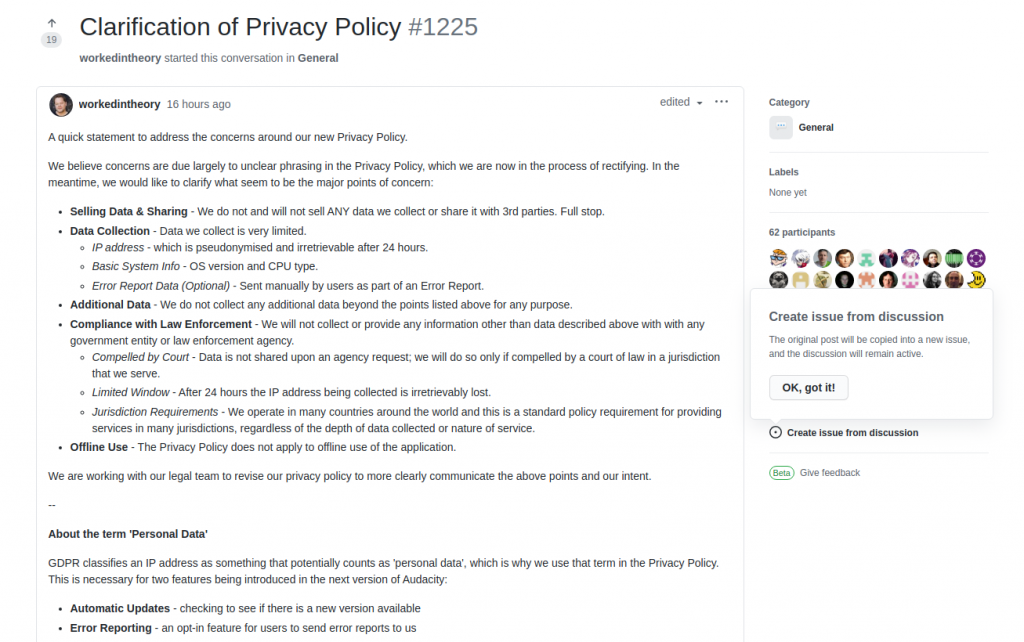Click the yellow smiley moon participant avatar
The height and width of the screenshot is (642, 1024).
click(x=977, y=279)
